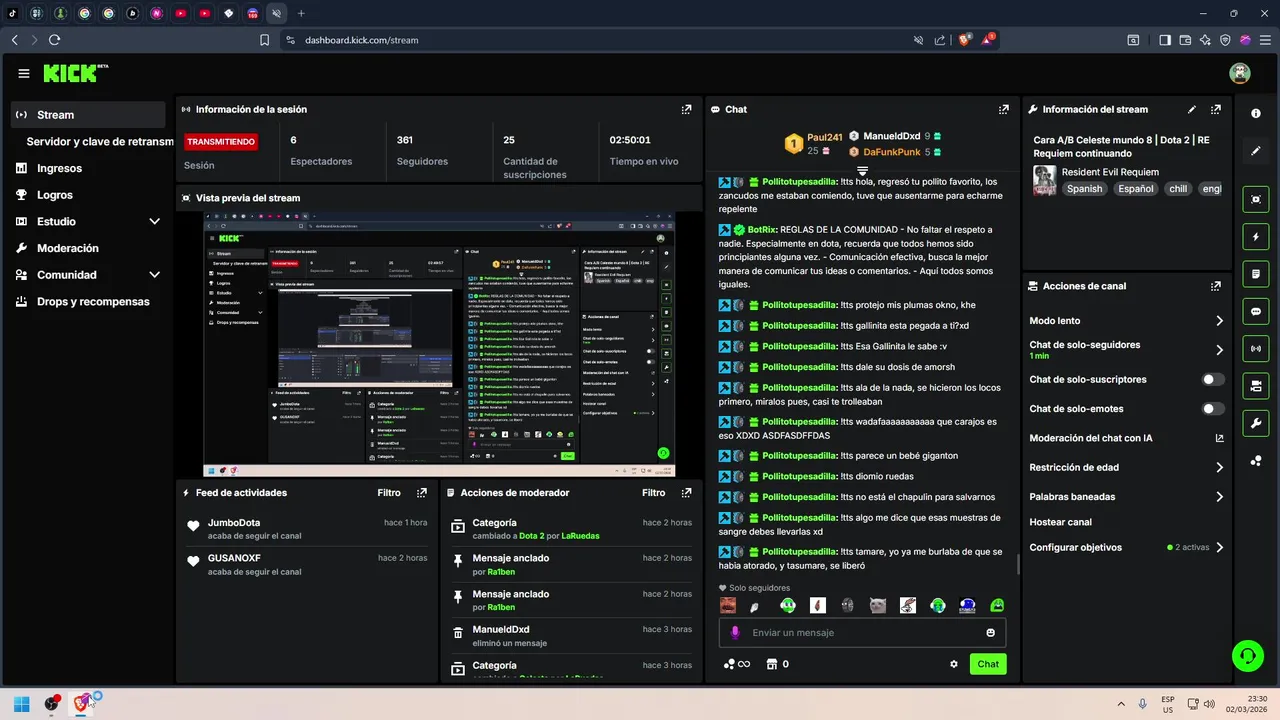Go to Ingresos in the sidebar

(x=59, y=168)
